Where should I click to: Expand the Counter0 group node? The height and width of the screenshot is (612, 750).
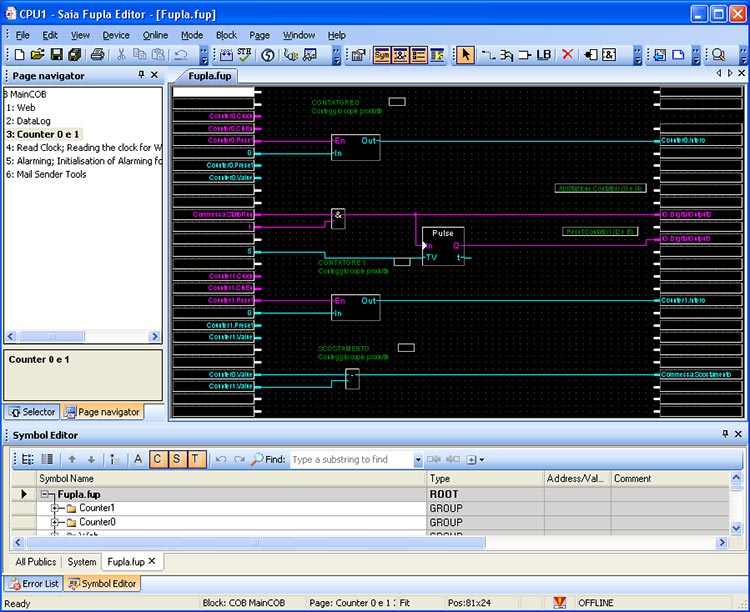(55, 522)
